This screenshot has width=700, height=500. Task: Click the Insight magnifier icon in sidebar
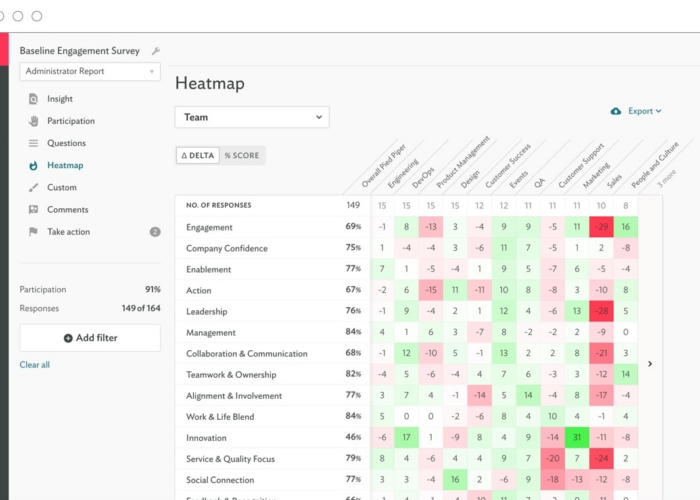pos(33,99)
